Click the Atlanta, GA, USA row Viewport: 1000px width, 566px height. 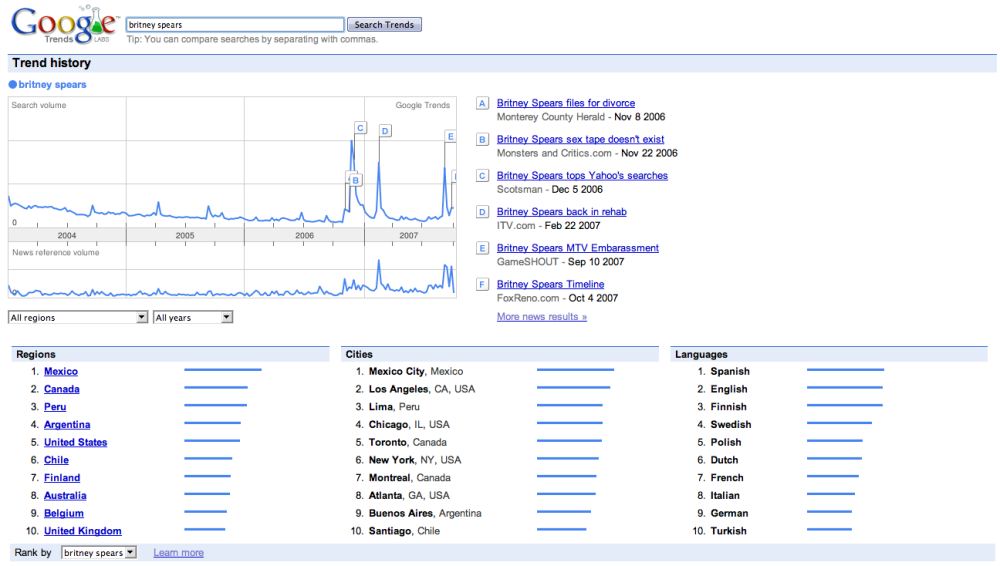coord(409,496)
